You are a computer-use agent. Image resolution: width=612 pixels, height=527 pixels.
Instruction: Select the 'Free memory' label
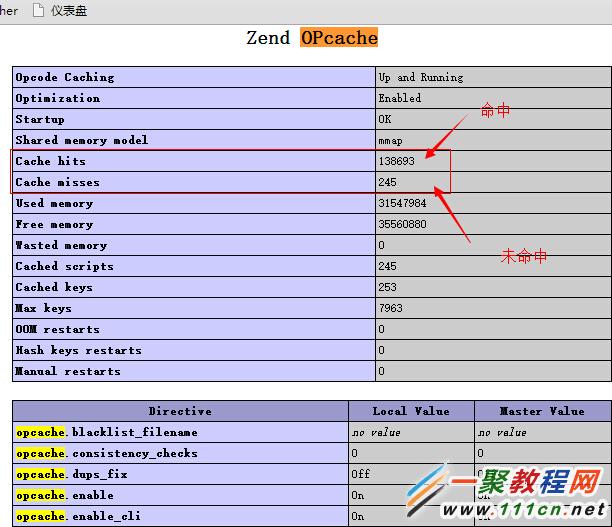click(54, 224)
